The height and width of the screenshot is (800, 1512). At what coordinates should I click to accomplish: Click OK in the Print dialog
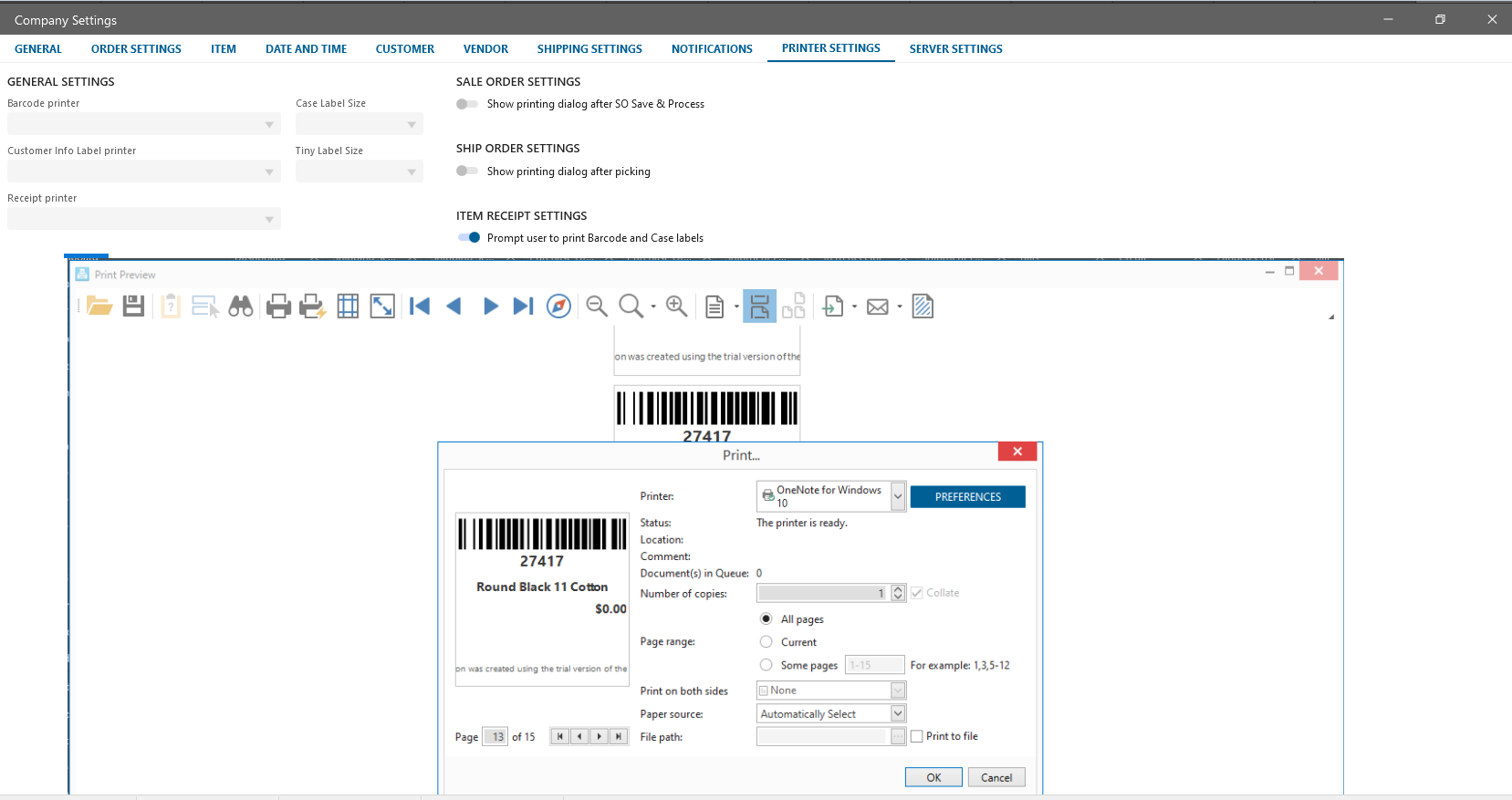click(x=933, y=777)
